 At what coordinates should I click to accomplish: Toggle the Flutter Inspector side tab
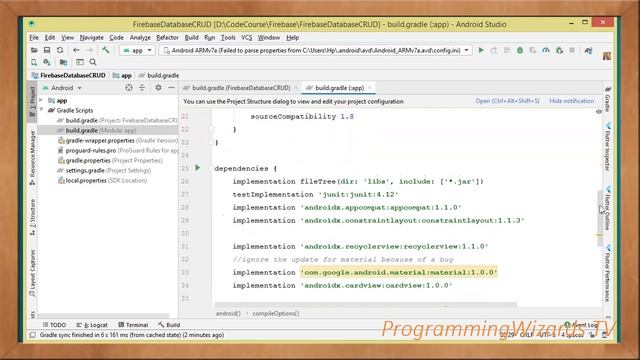(608, 147)
